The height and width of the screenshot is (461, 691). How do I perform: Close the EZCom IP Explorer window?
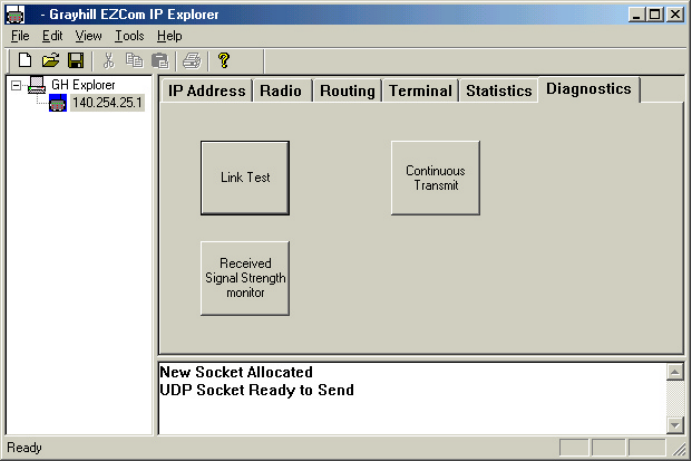[x=675, y=15]
